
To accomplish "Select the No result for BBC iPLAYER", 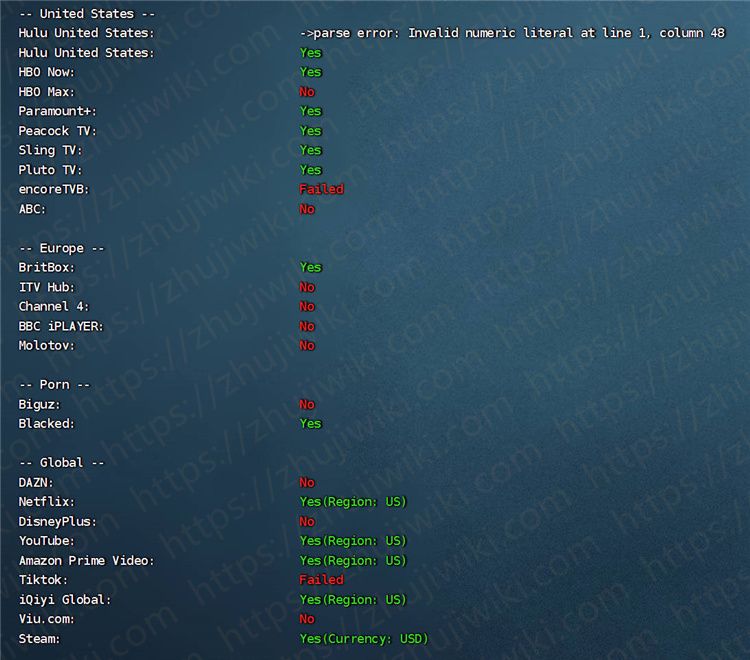I will tap(307, 326).
